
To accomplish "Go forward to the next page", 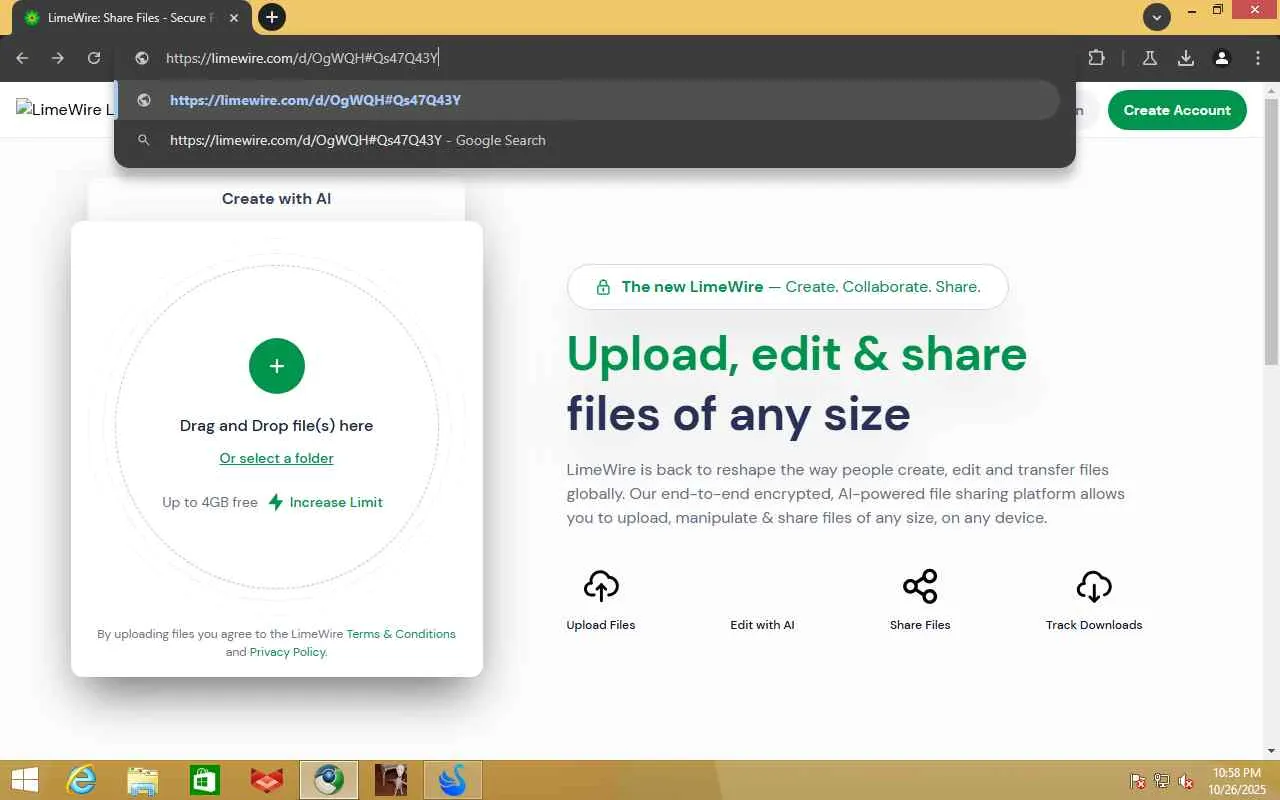I will (x=58, y=58).
